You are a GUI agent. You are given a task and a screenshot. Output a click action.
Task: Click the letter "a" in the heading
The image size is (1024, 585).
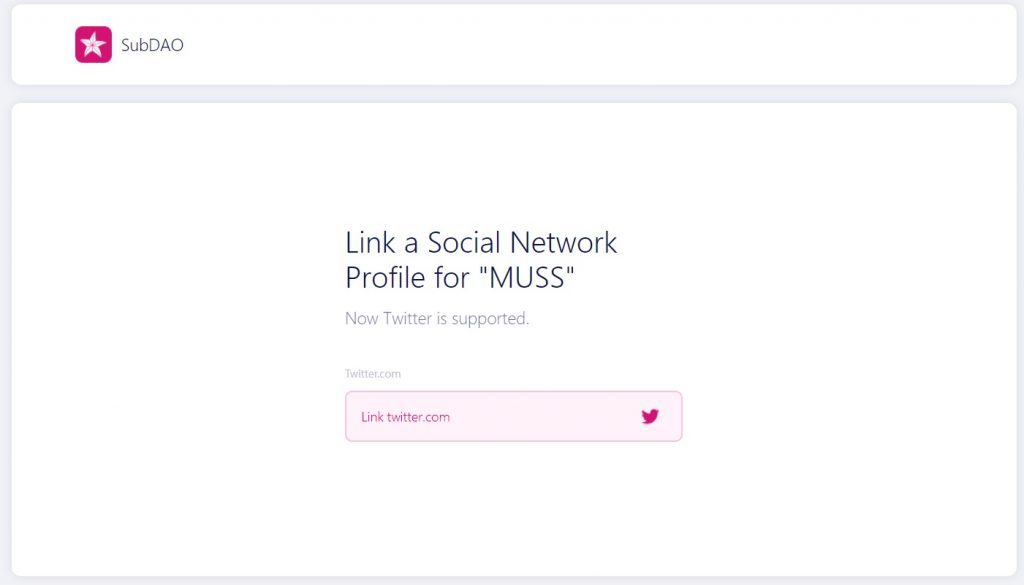click(x=409, y=243)
